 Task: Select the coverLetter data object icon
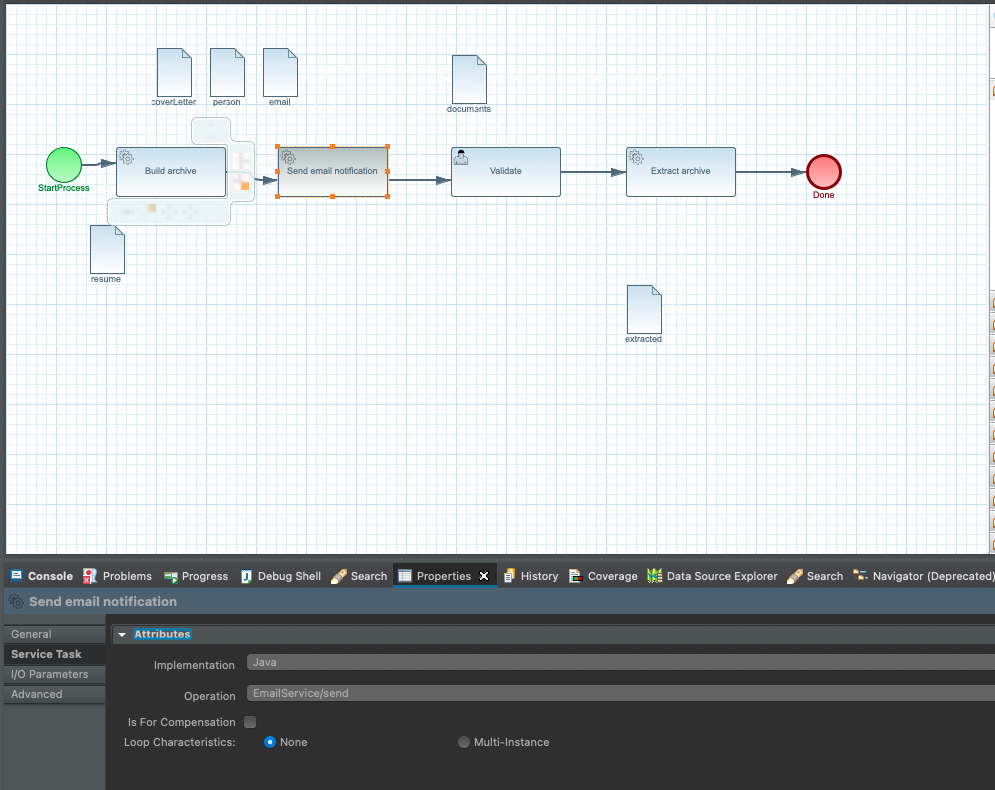[174, 72]
